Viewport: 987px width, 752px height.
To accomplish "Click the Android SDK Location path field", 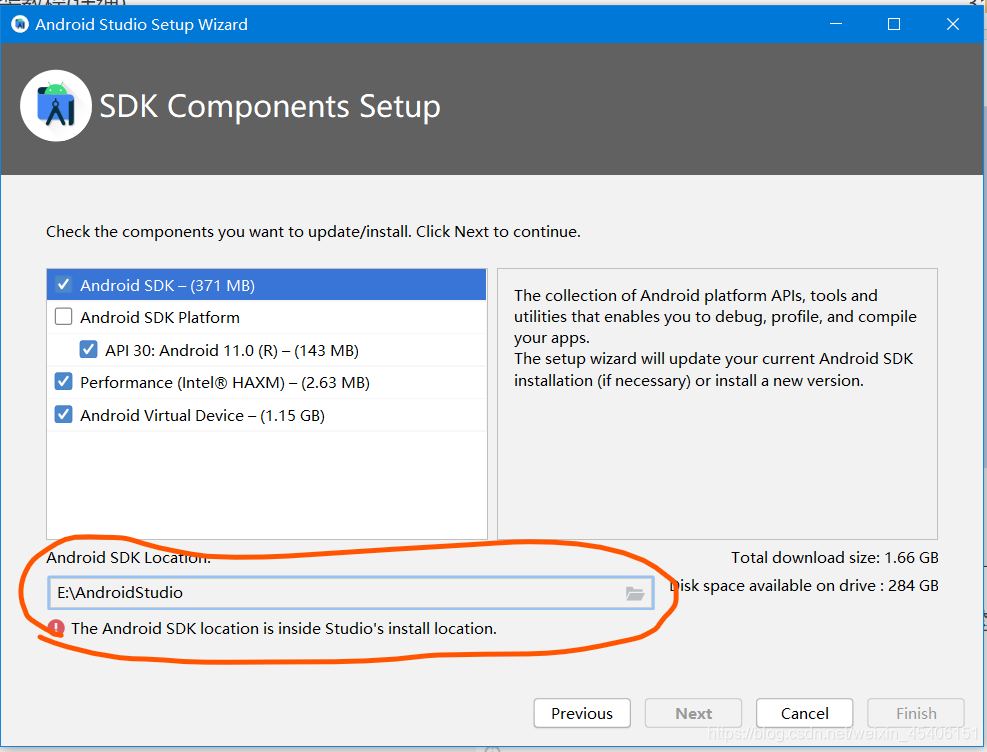I will point(351,593).
